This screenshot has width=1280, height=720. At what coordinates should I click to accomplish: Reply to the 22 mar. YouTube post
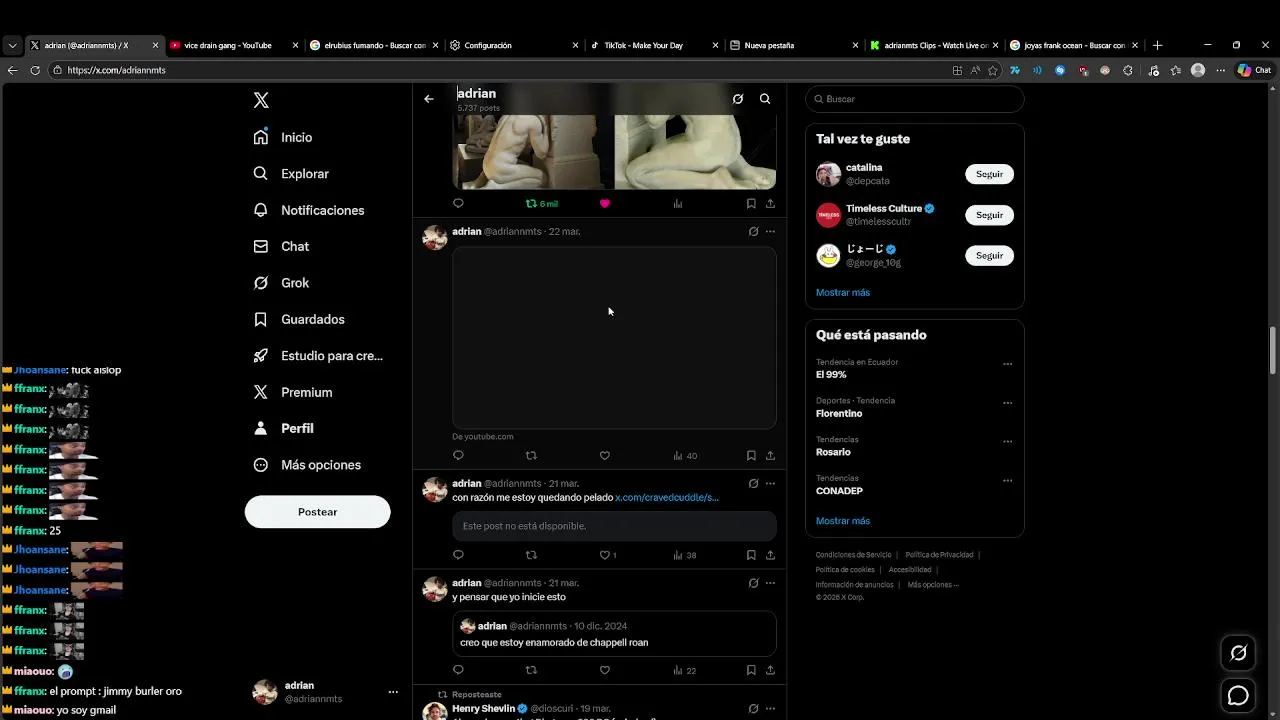click(458, 455)
